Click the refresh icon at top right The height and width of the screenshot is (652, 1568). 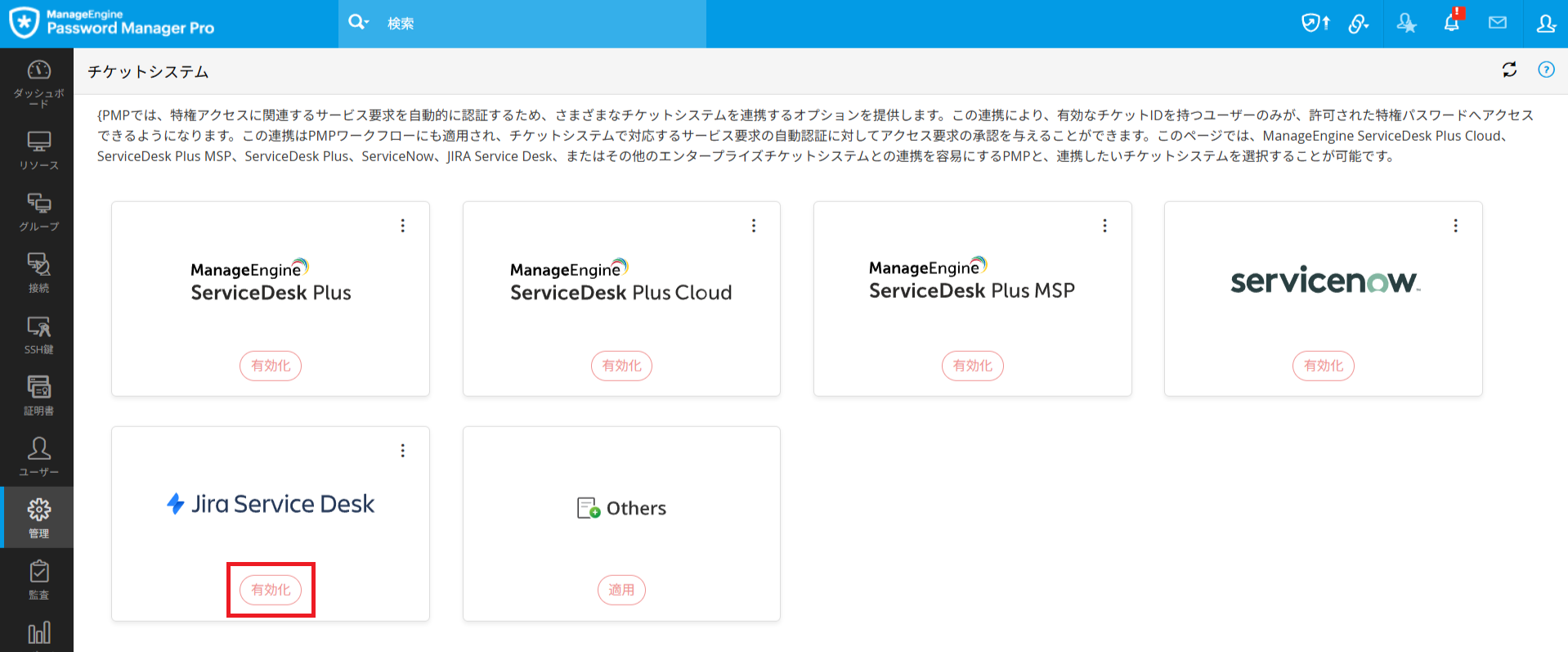tap(1509, 70)
